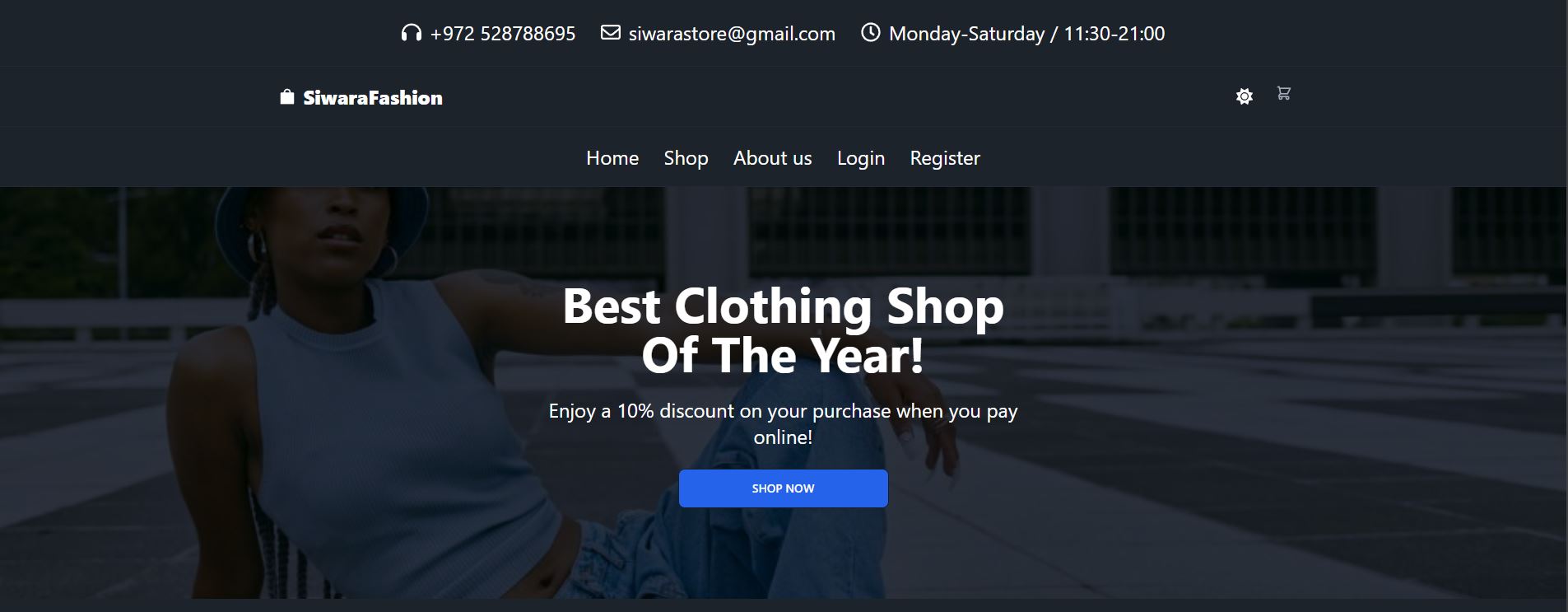Select Login in the navigation
Viewport: 1568px width, 612px height.
(x=861, y=158)
